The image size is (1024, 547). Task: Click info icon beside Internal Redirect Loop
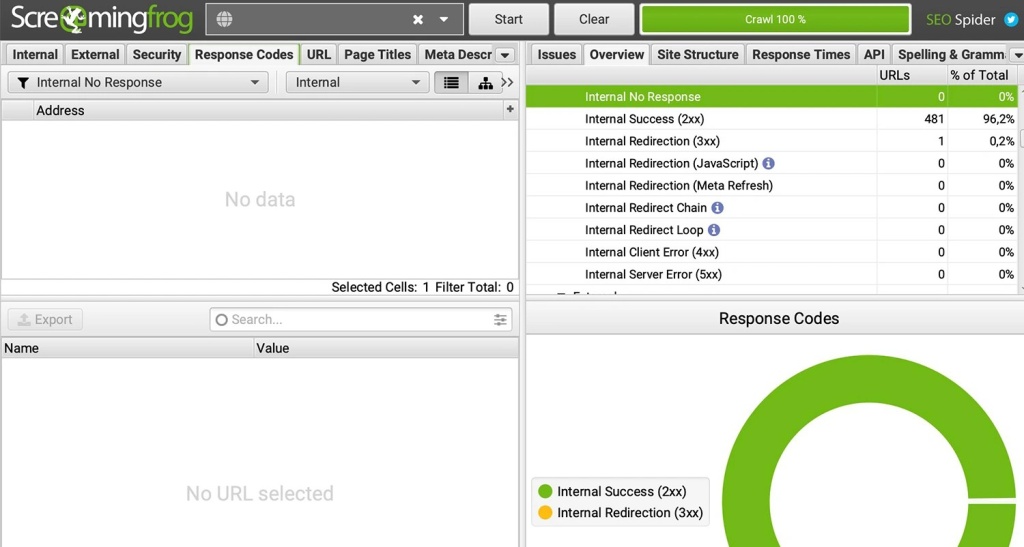point(714,230)
